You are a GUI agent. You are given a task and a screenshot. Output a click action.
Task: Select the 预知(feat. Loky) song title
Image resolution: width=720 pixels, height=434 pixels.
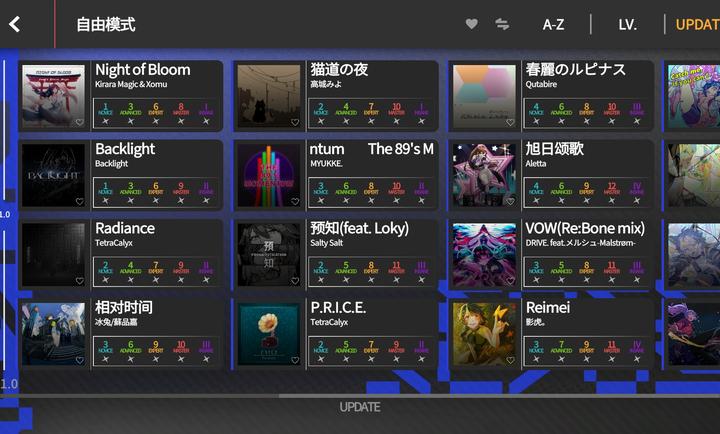(x=359, y=228)
